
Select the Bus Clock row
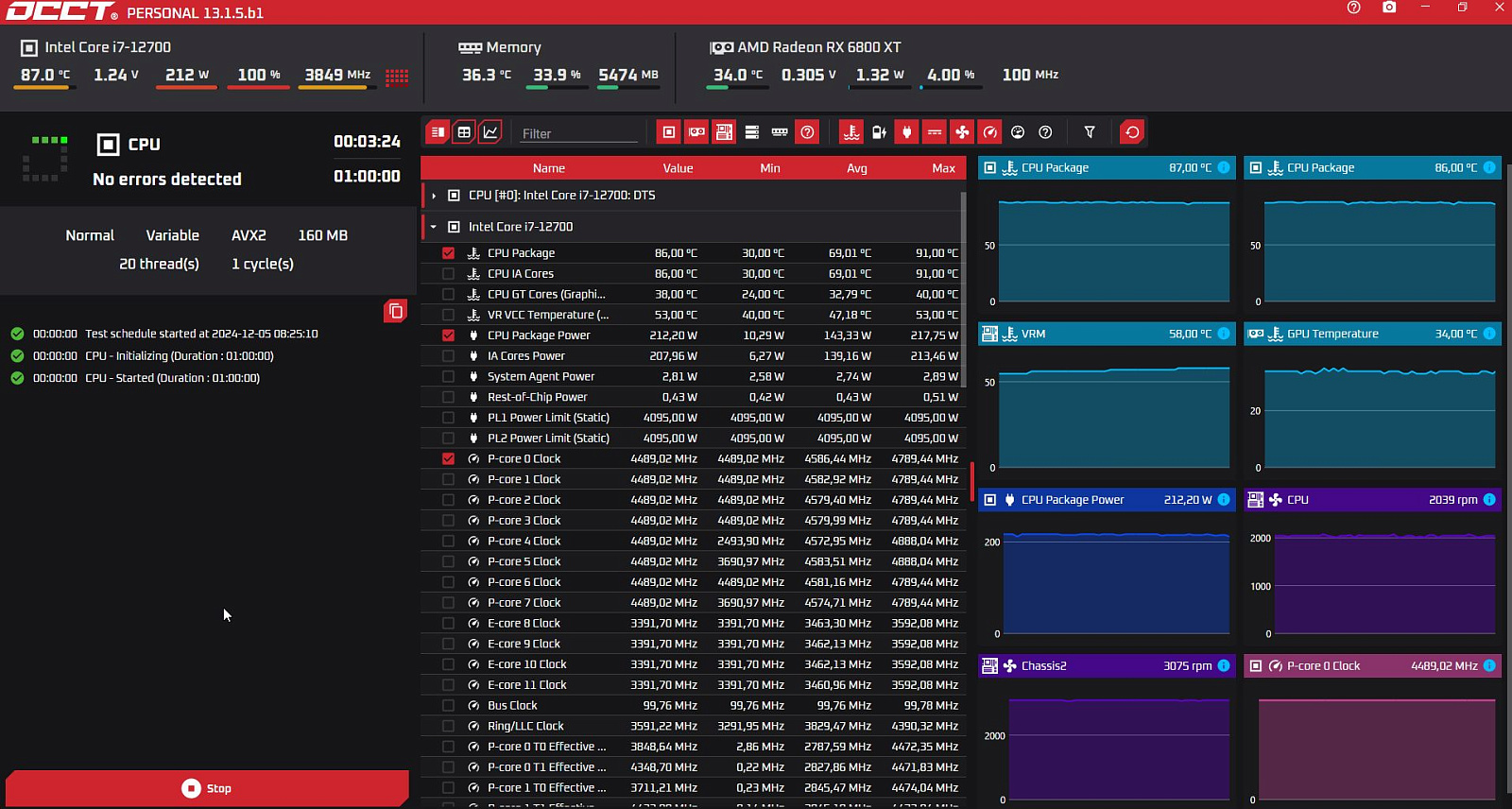coord(692,706)
